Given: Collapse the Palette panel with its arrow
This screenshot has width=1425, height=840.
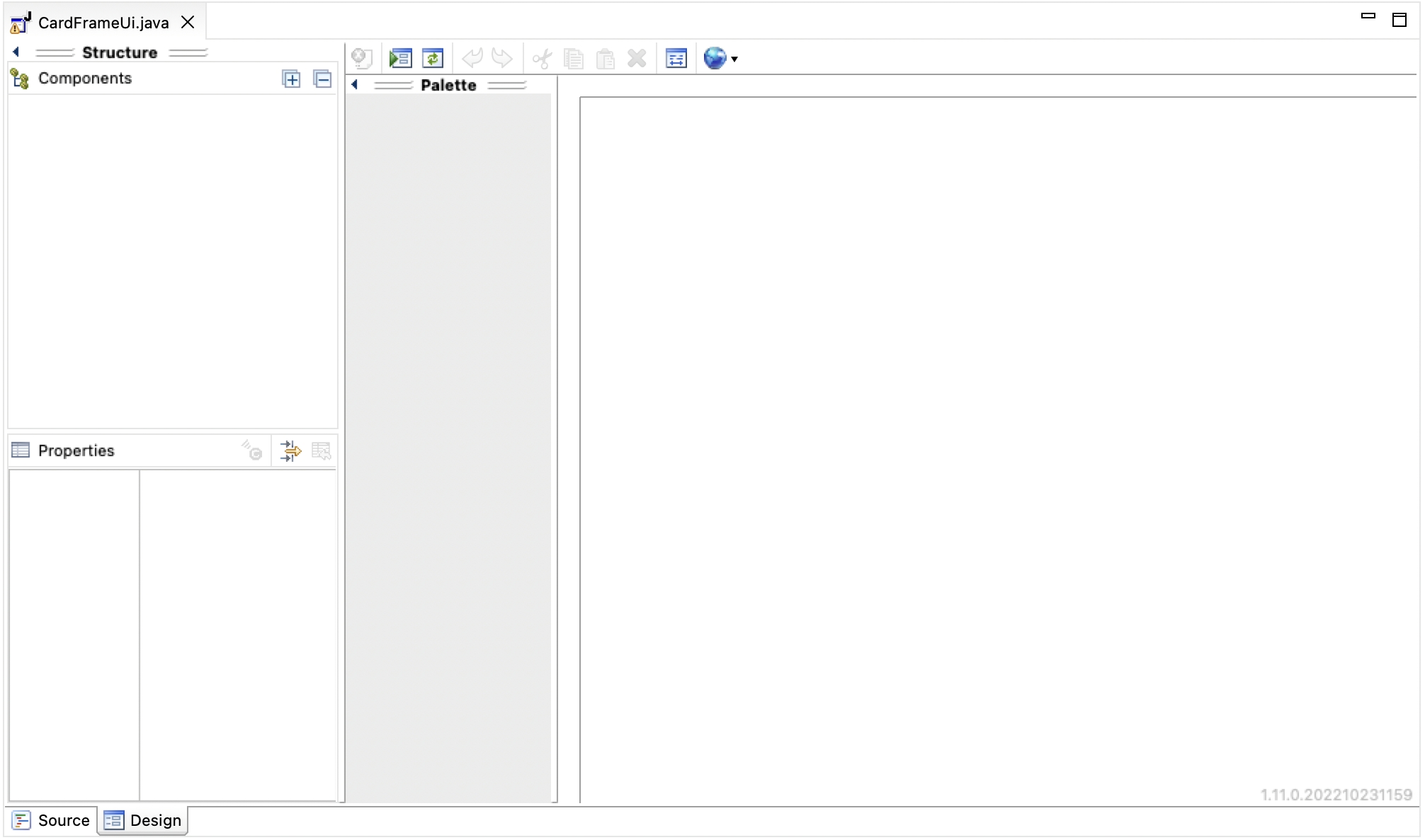Looking at the screenshot, I should tap(354, 84).
